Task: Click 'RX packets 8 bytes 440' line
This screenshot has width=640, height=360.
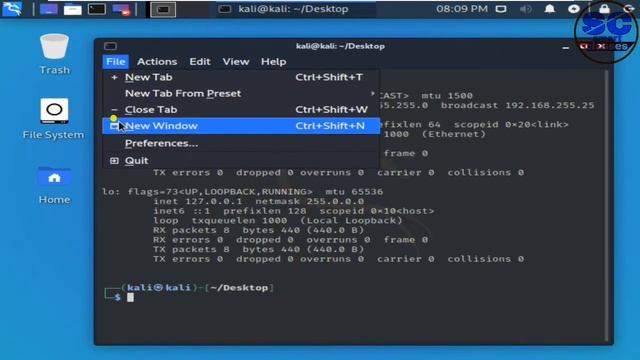Action: pyautogui.click(x=258, y=230)
